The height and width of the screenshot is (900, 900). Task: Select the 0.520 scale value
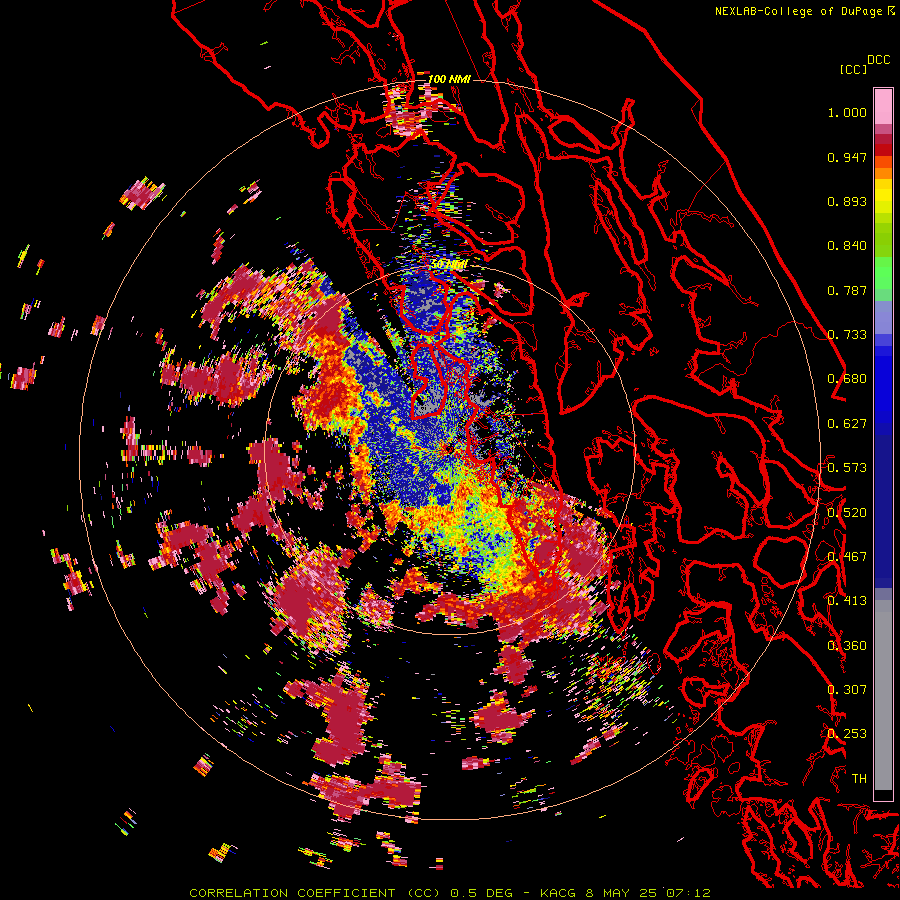click(x=847, y=513)
